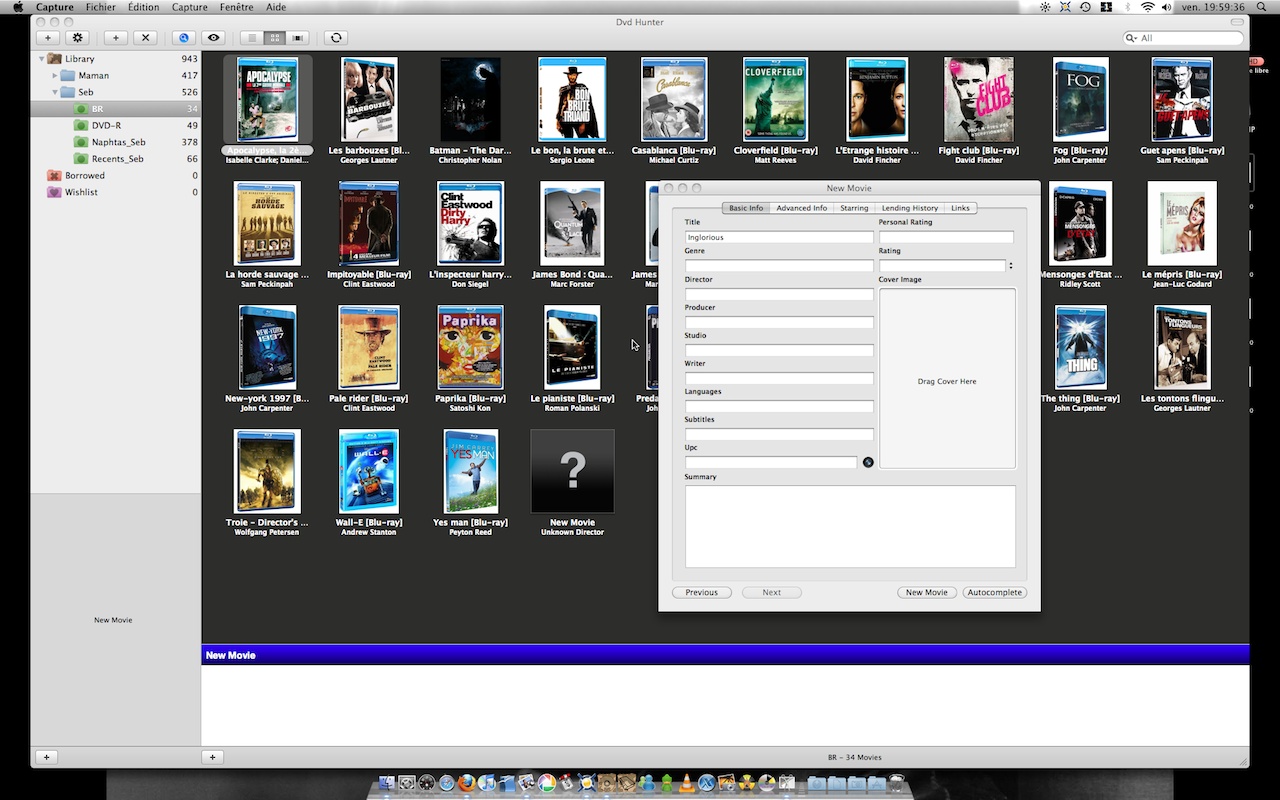This screenshot has height=800, width=1280.
Task: Click the first plus button in the toolbar
Action: [48, 38]
